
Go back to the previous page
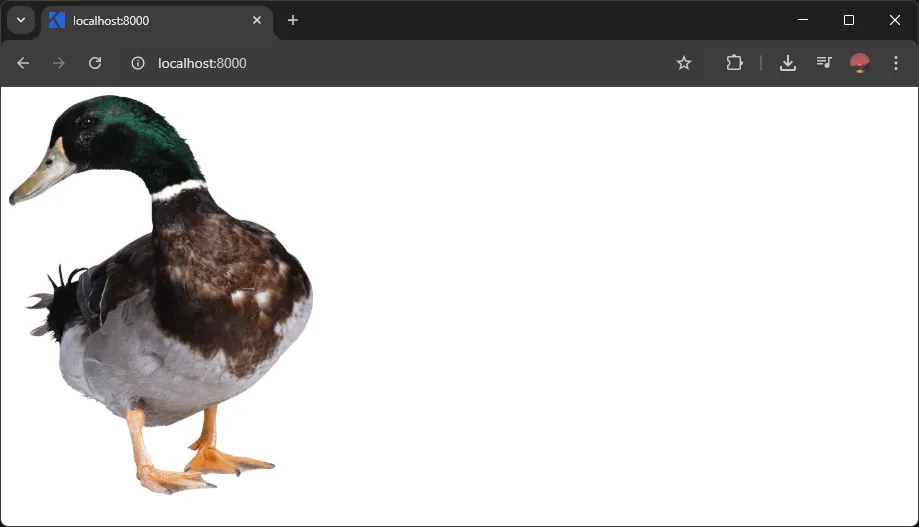point(23,63)
